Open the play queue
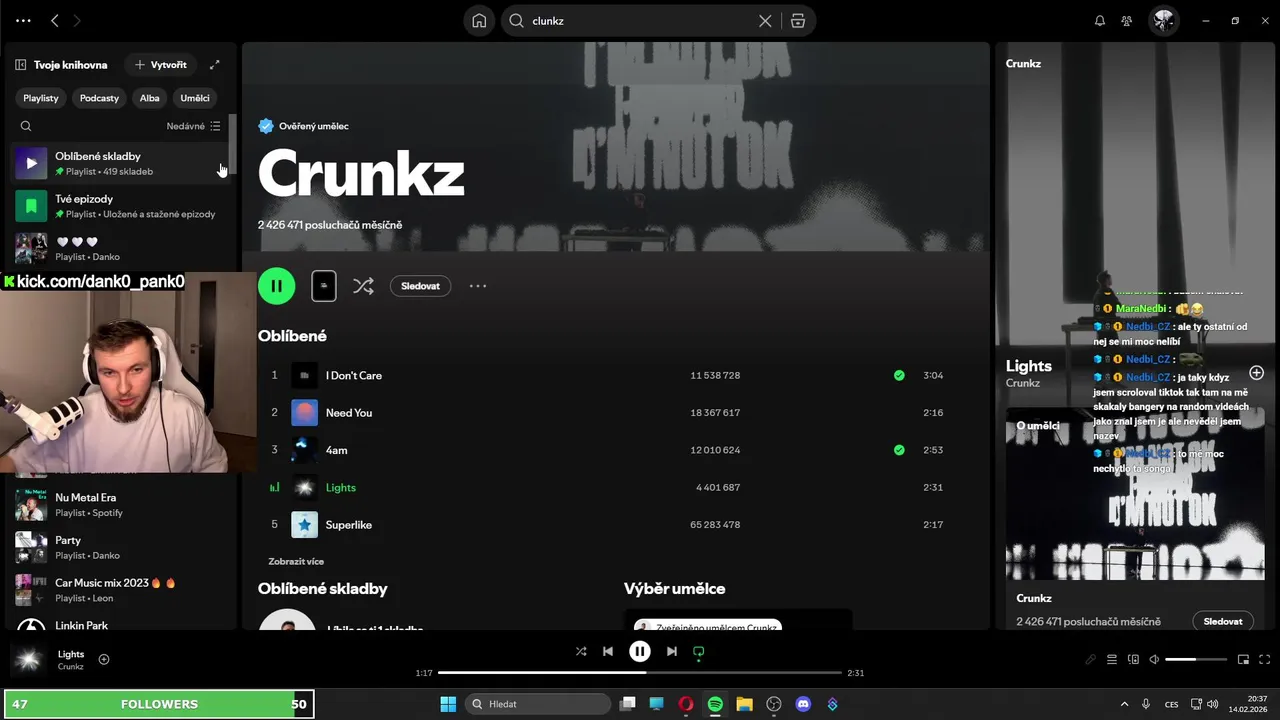Image resolution: width=1280 pixels, height=720 pixels. click(x=1112, y=660)
